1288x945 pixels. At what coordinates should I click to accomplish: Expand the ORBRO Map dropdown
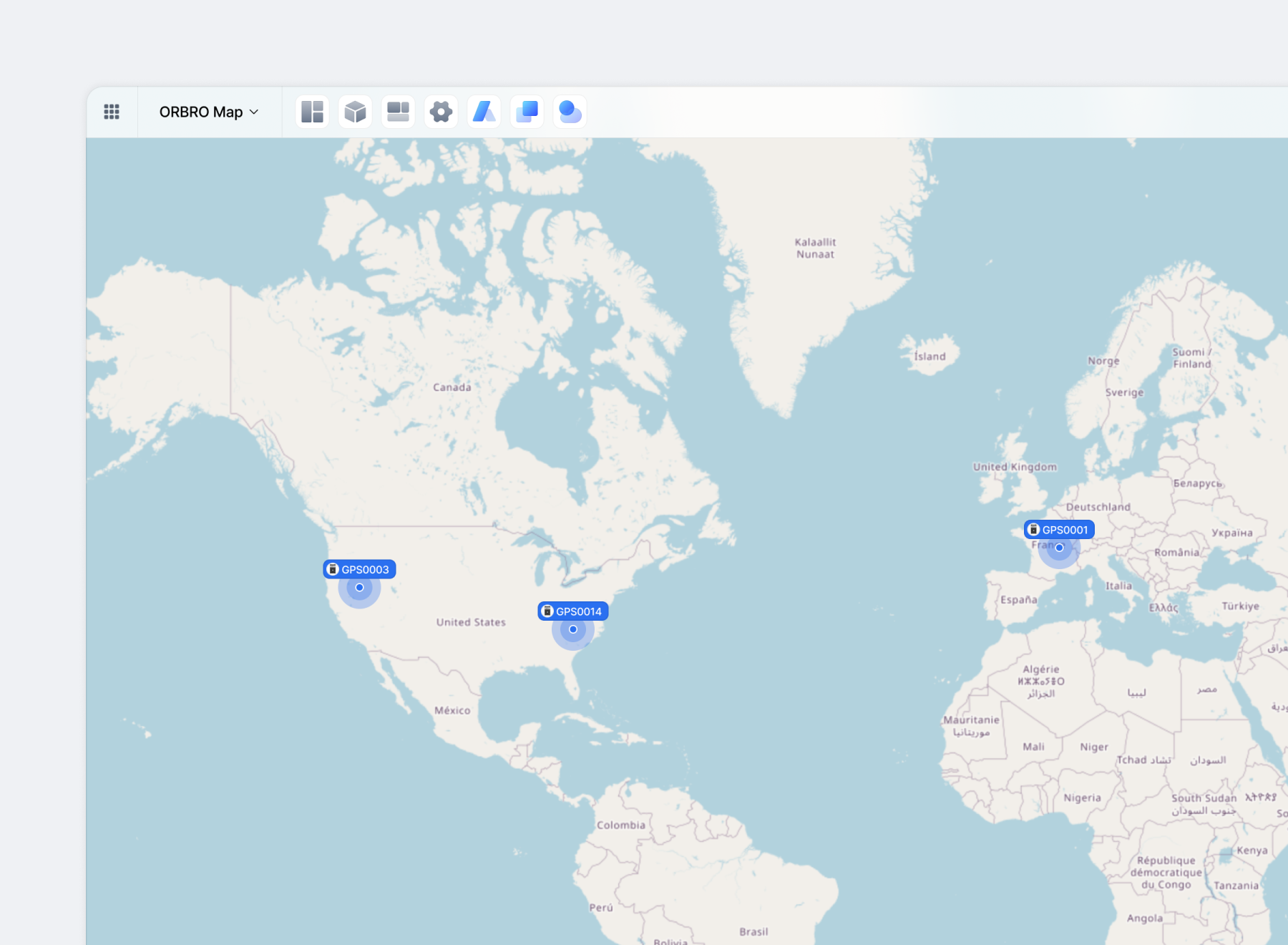(209, 112)
